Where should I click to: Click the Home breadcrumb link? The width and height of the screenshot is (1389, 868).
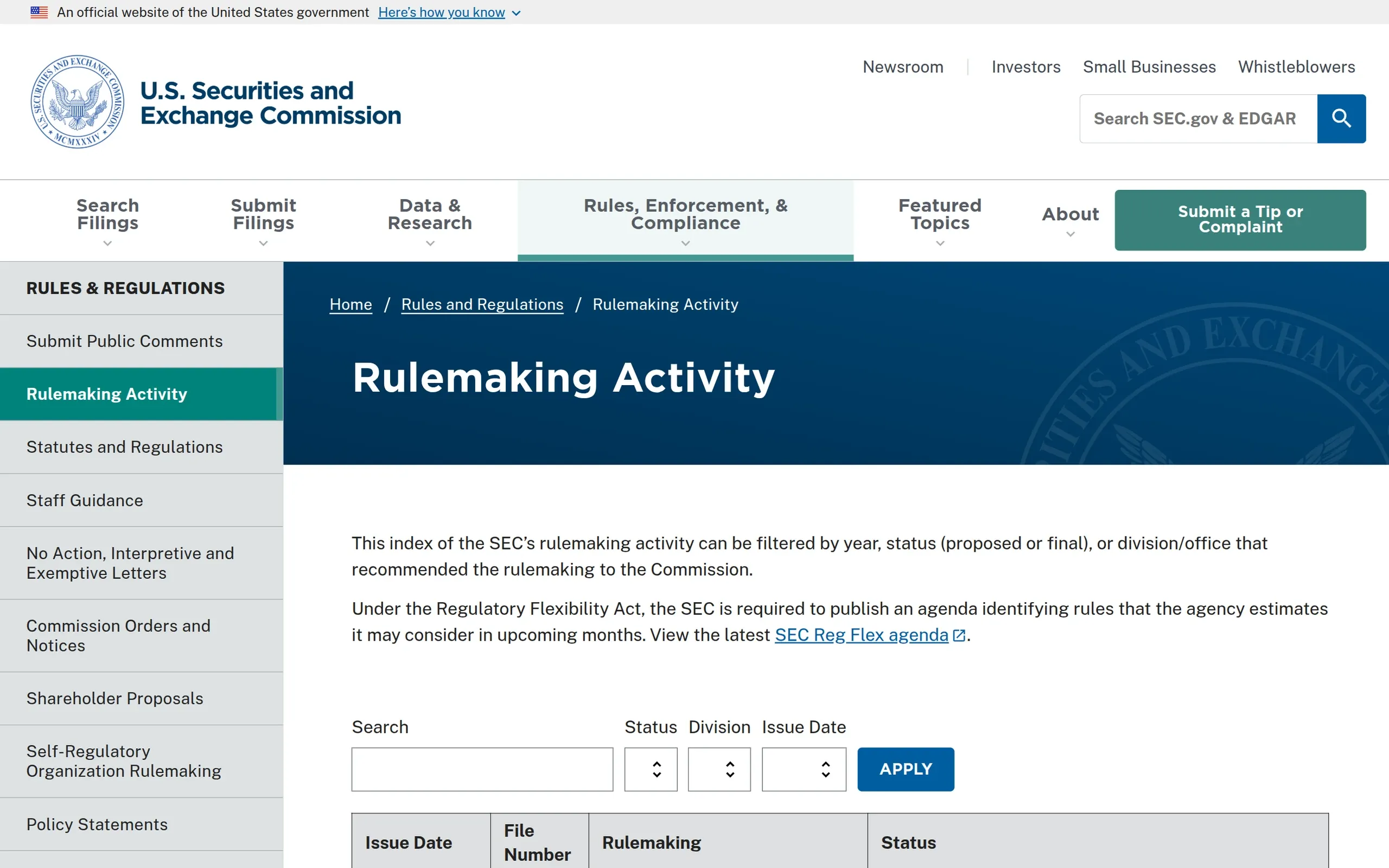pos(351,304)
